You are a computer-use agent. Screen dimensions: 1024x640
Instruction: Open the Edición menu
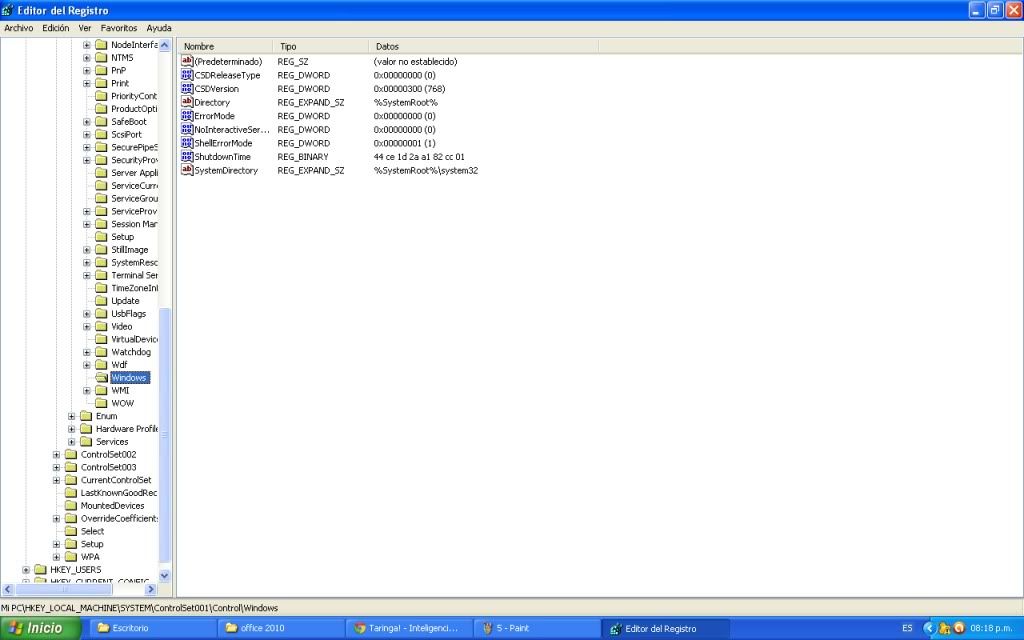tap(56, 28)
